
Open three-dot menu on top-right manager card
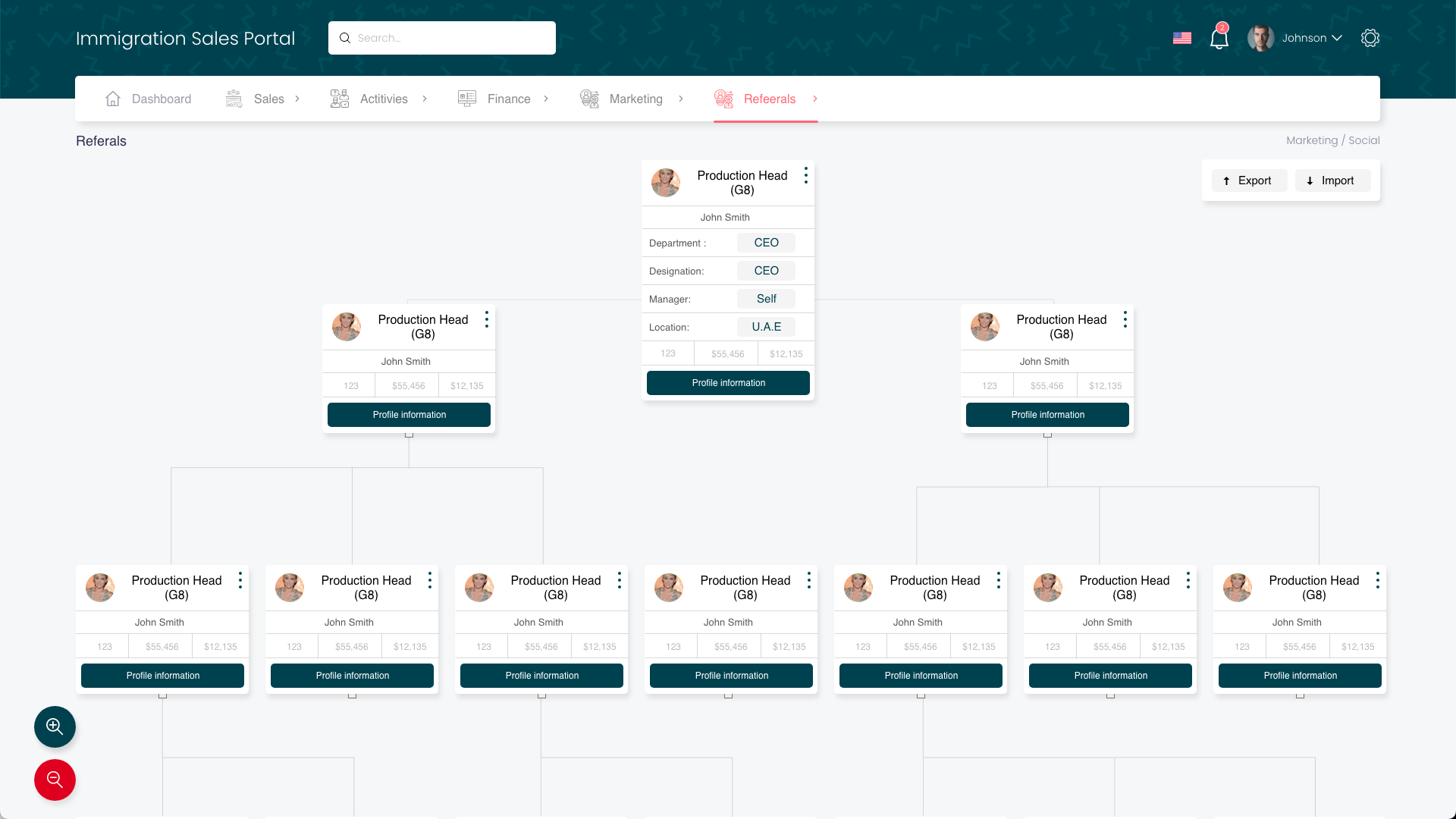point(1125,319)
